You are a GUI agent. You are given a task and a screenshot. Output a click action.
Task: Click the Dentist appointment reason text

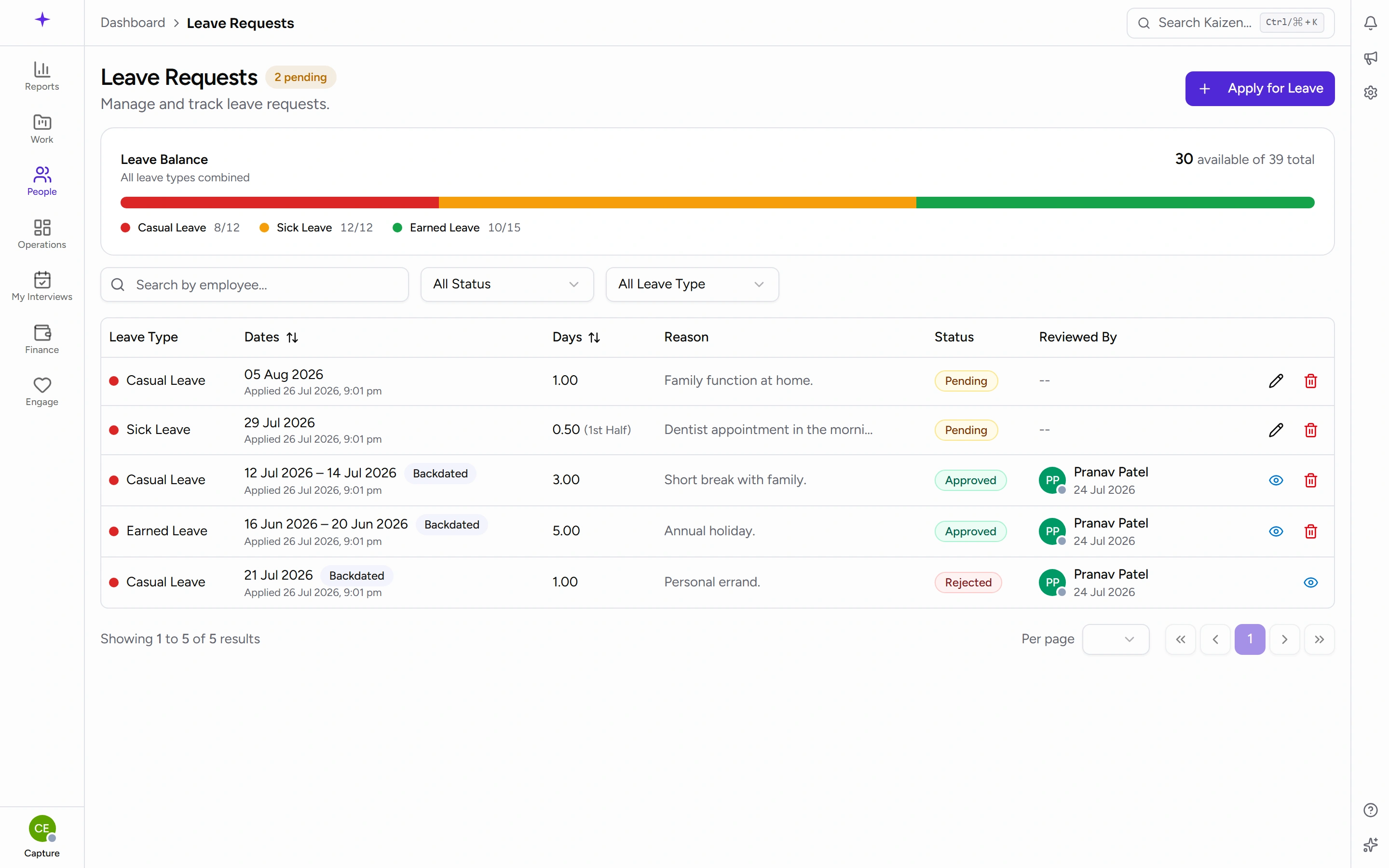768,430
